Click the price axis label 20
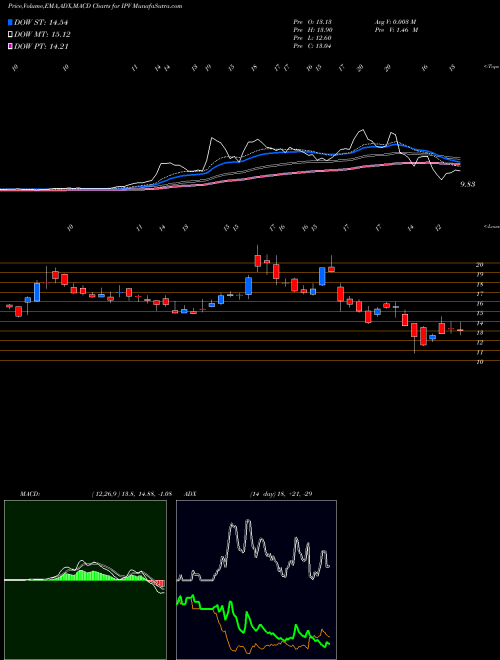 coord(479,264)
